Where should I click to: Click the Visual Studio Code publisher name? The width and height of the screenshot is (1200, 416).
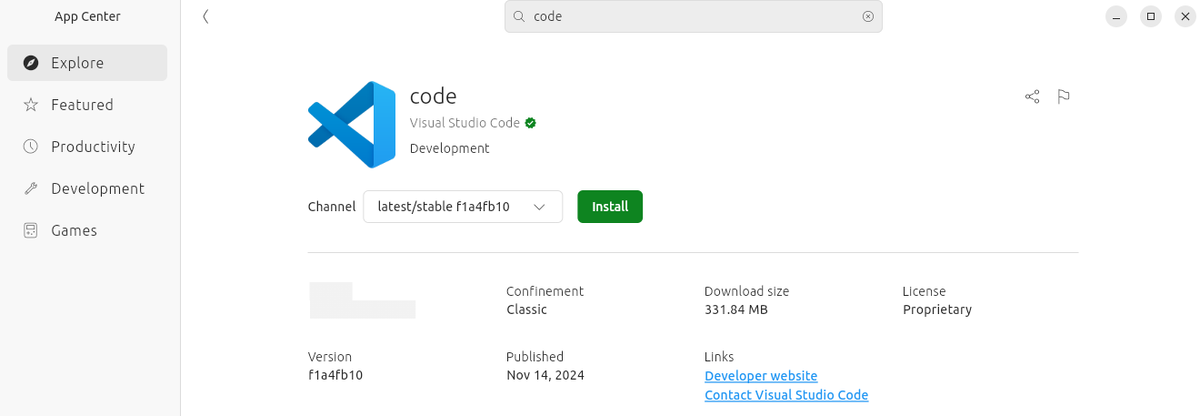(464, 123)
